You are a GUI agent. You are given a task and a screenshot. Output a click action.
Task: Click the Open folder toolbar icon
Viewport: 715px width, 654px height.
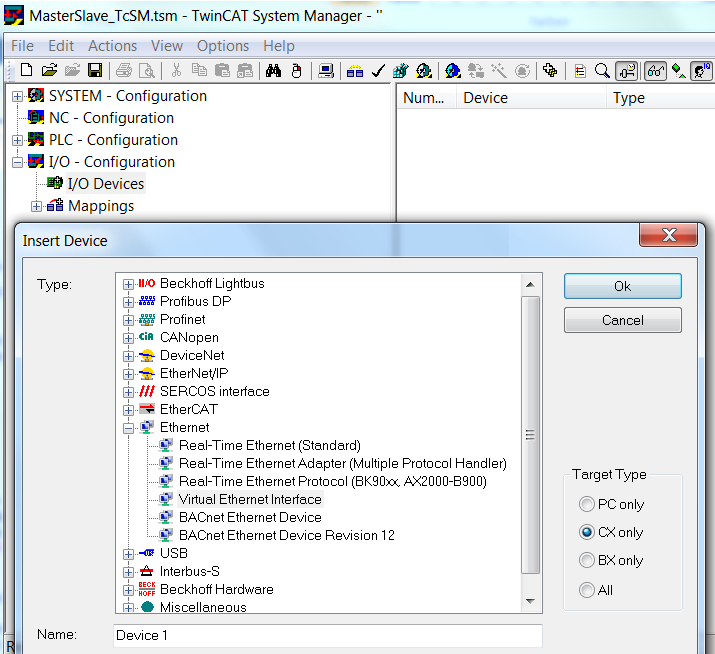(x=49, y=71)
